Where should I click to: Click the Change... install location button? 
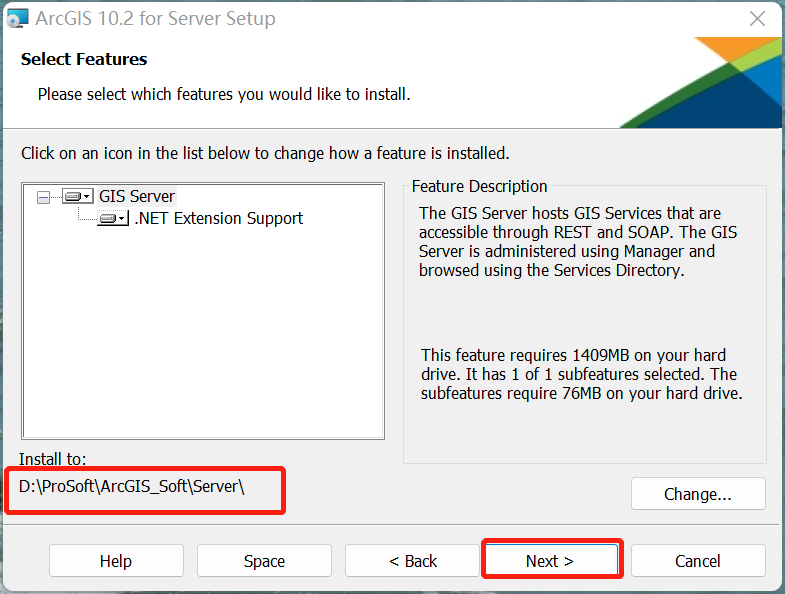[698, 494]
